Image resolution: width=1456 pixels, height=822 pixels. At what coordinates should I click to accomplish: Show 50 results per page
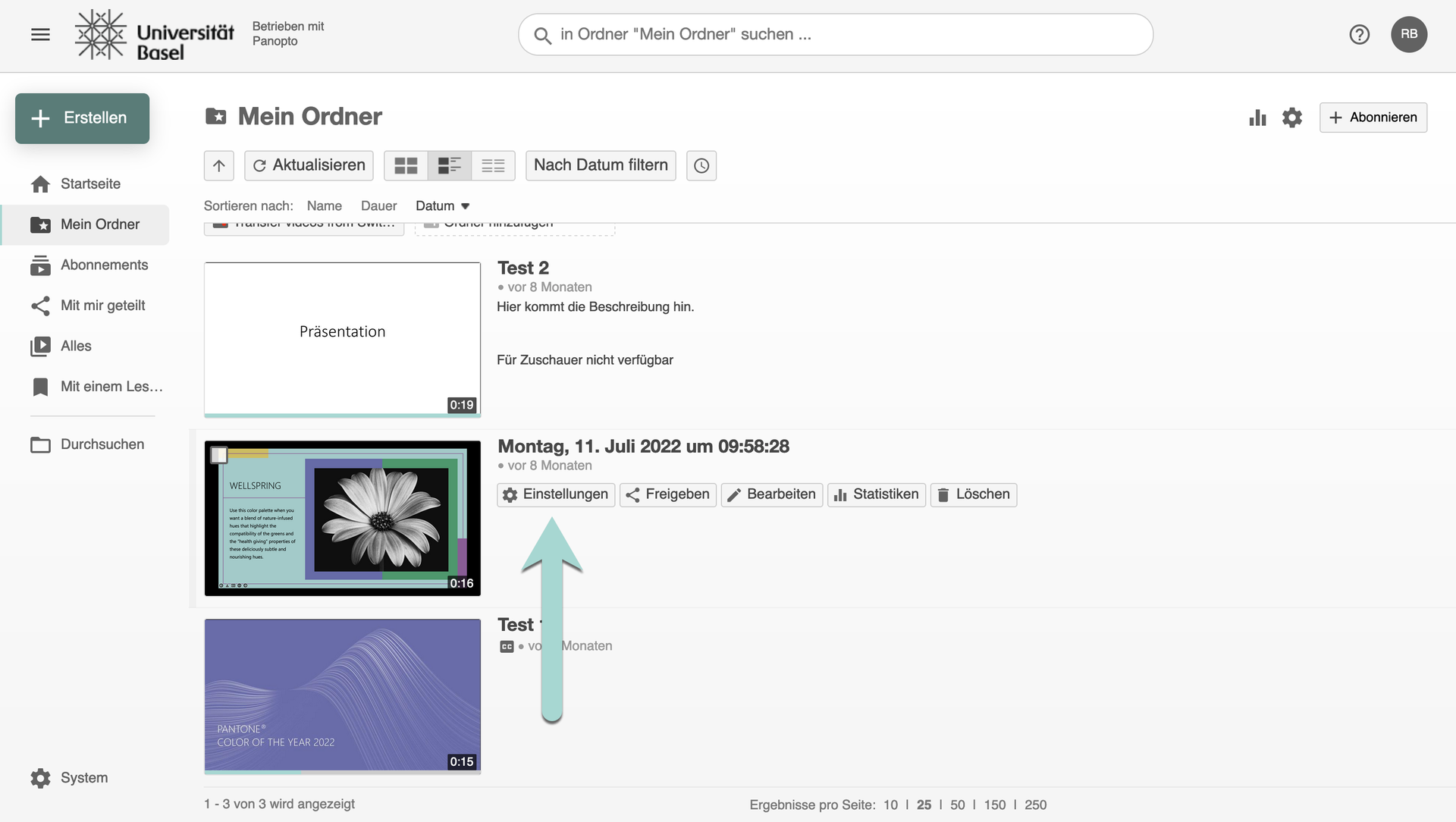tap(957, 805)
